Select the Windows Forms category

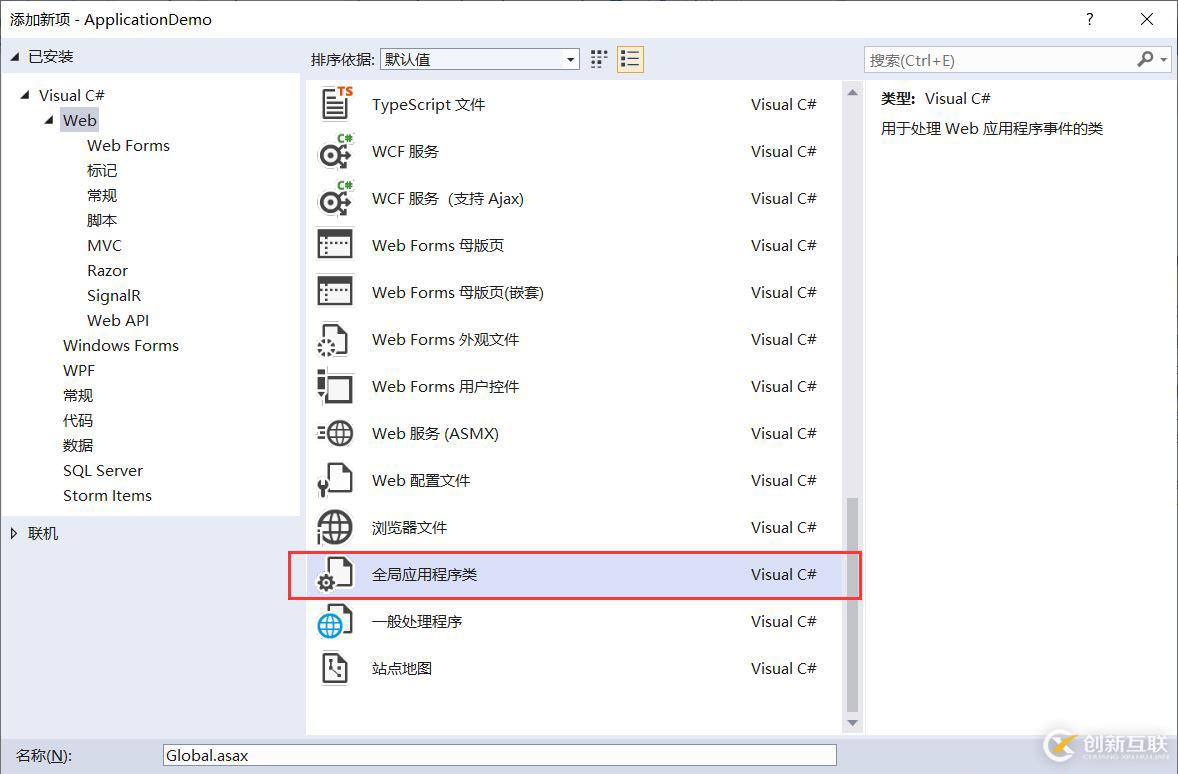pos(120,345)
